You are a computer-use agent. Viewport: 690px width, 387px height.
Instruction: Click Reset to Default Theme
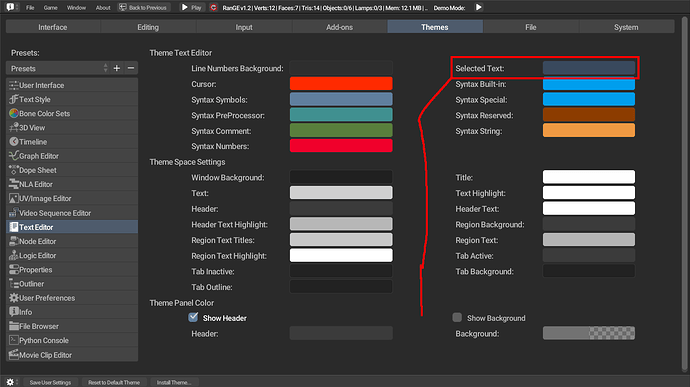(x=114, y=382)
